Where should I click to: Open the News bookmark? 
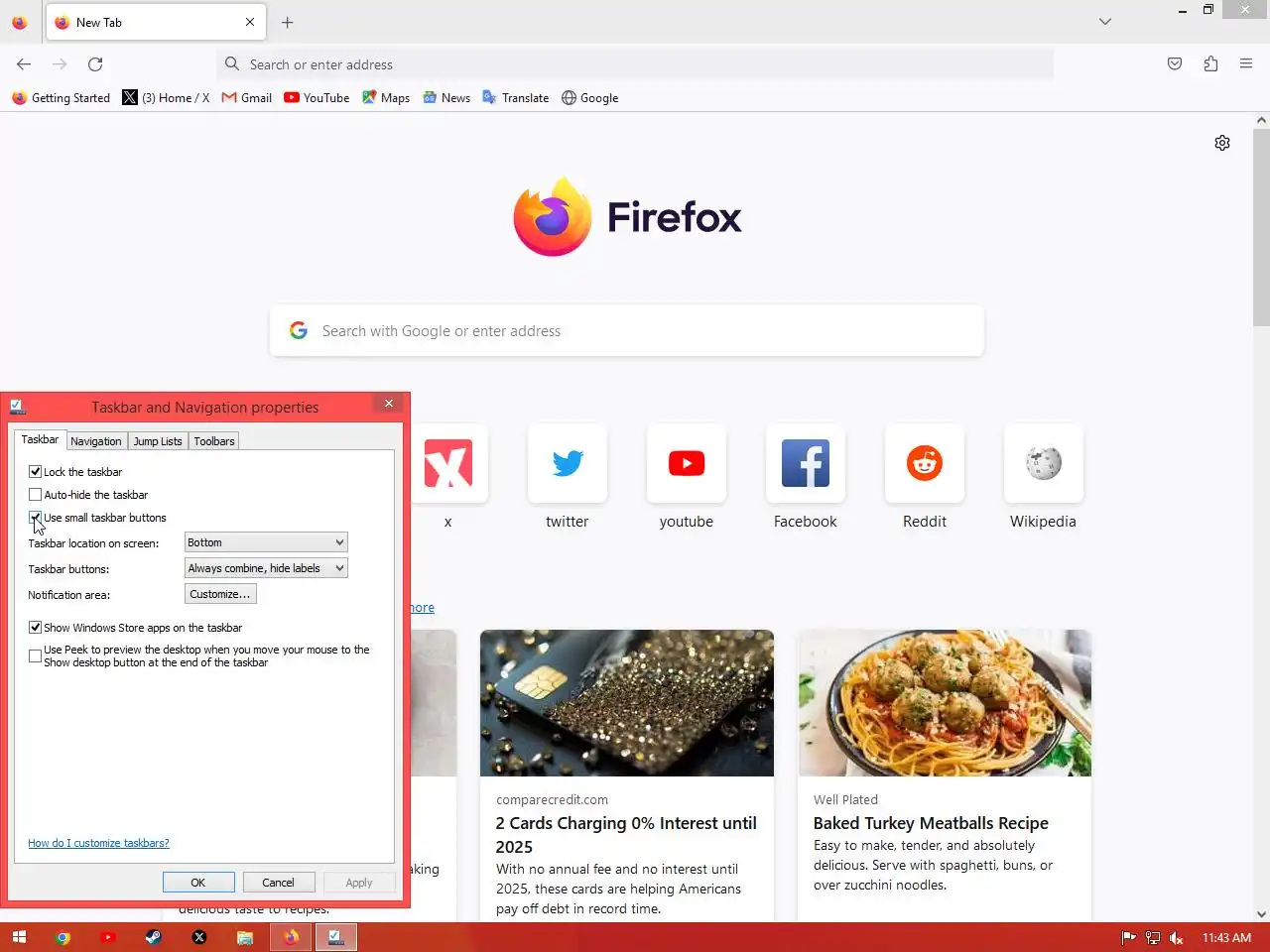click(446, 98)
